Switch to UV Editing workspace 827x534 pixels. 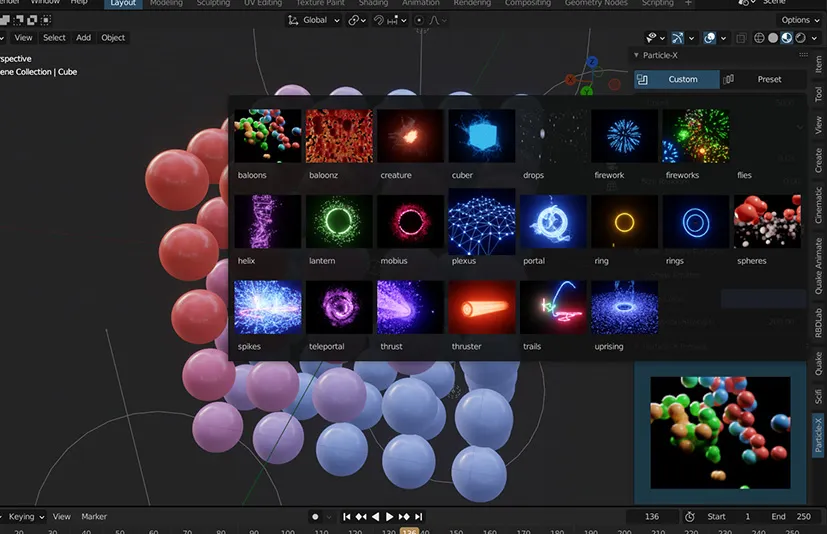[x=263, y=3]
